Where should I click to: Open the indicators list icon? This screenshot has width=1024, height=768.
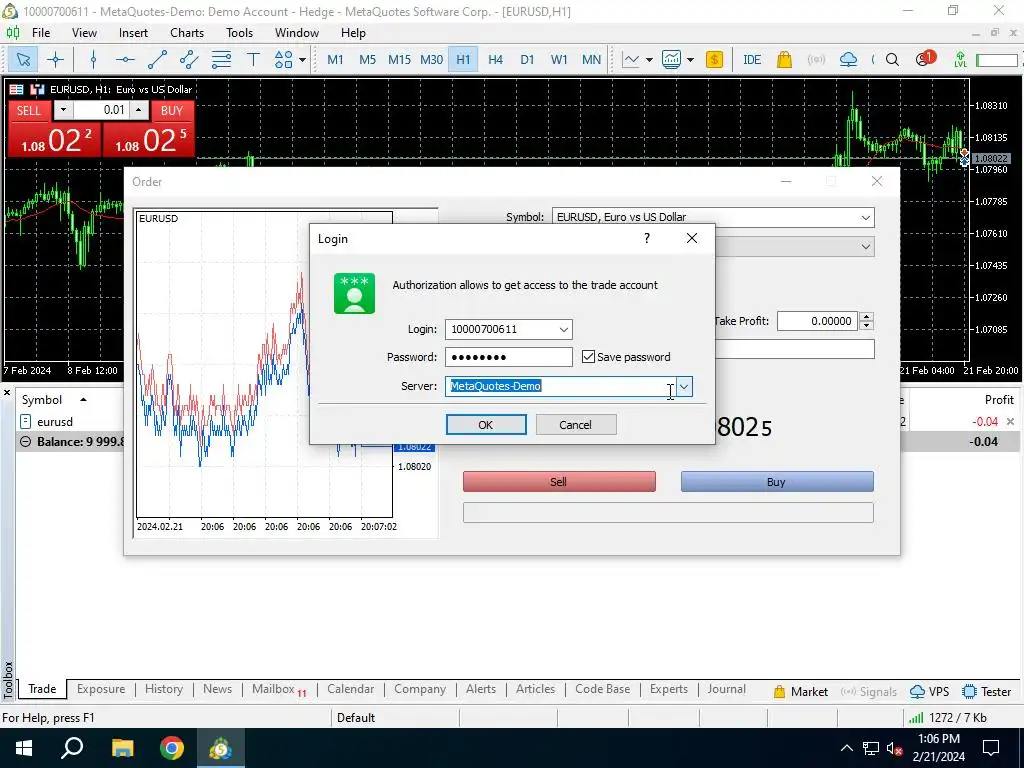click(x=671, y=60)
